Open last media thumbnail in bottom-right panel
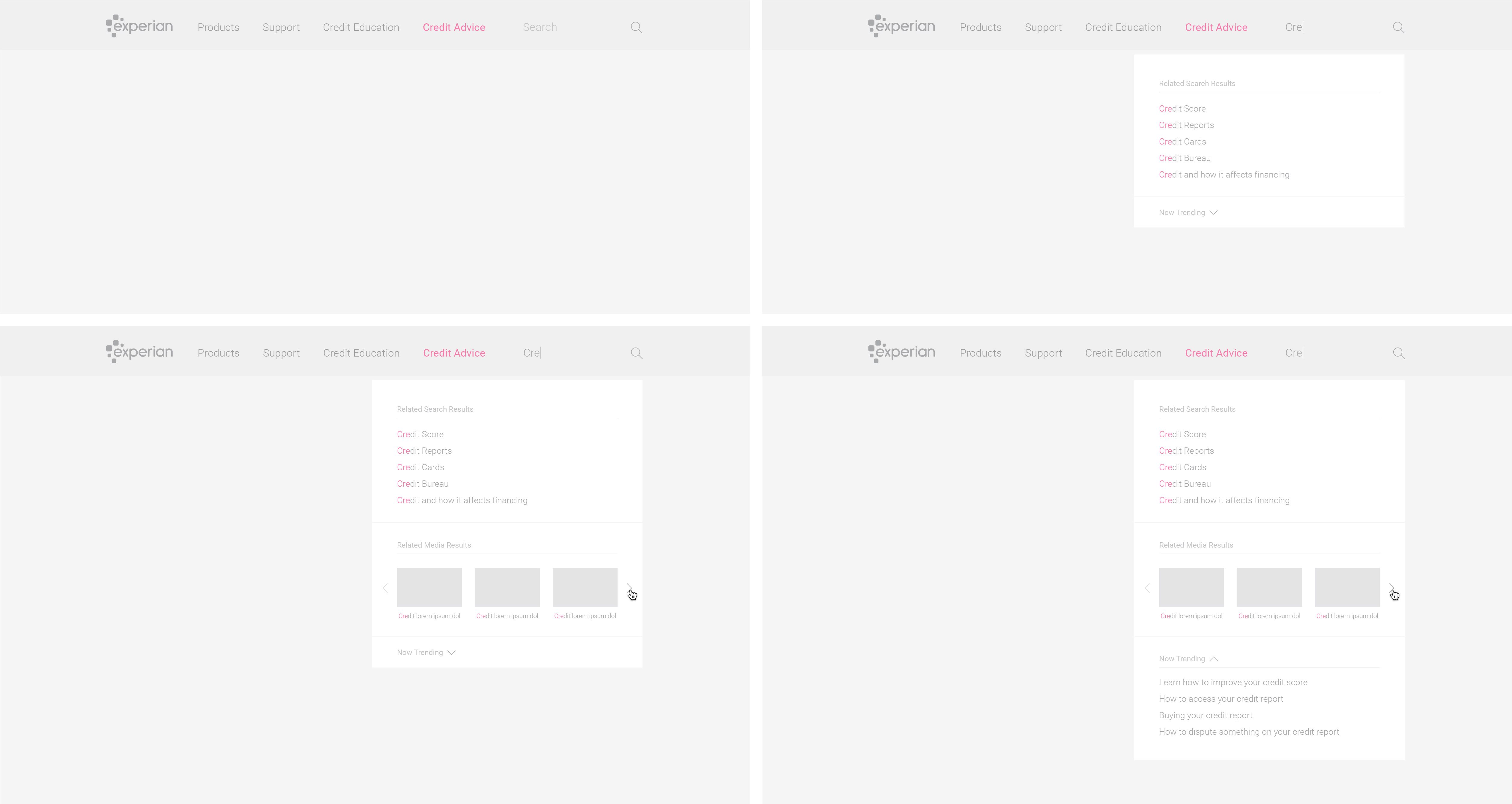The width and height of the screenshot is (1512, 804). [1347, 587]
